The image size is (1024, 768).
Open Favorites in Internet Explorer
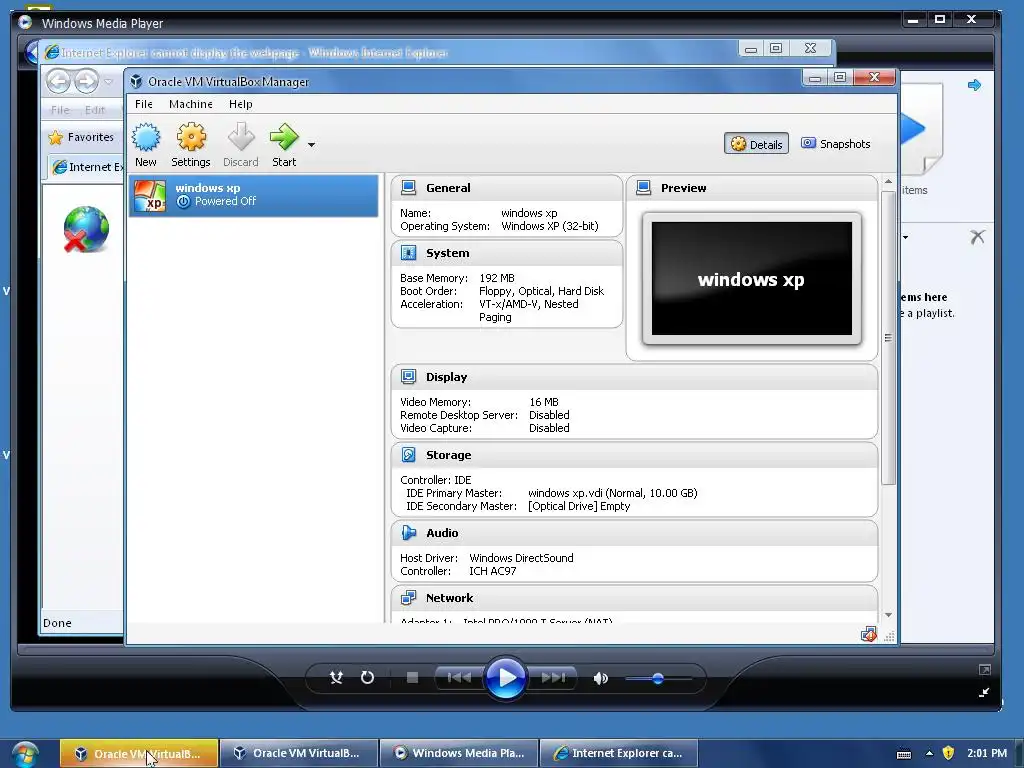pyautogui.click(x=82, y=137)
